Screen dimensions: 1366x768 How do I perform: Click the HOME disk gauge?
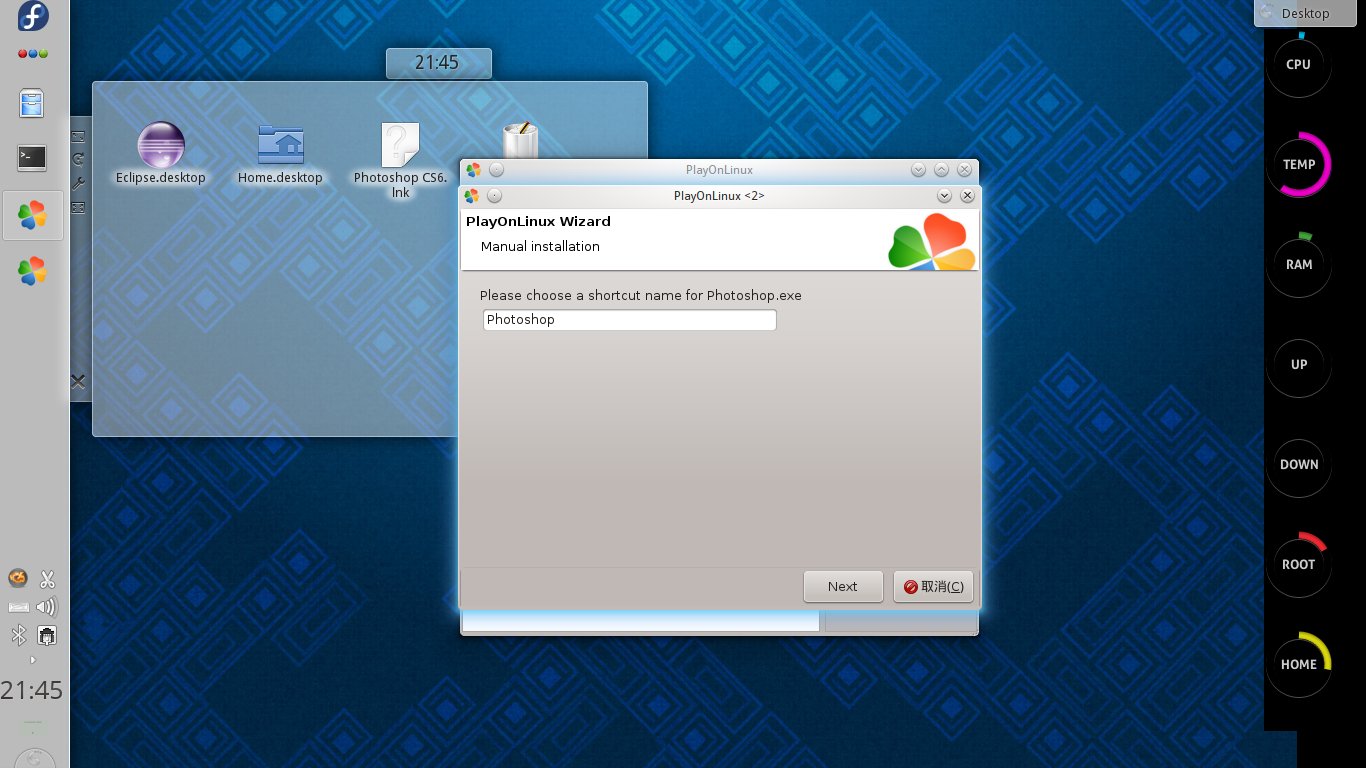pyautogui.click(x=1298, y=665)
